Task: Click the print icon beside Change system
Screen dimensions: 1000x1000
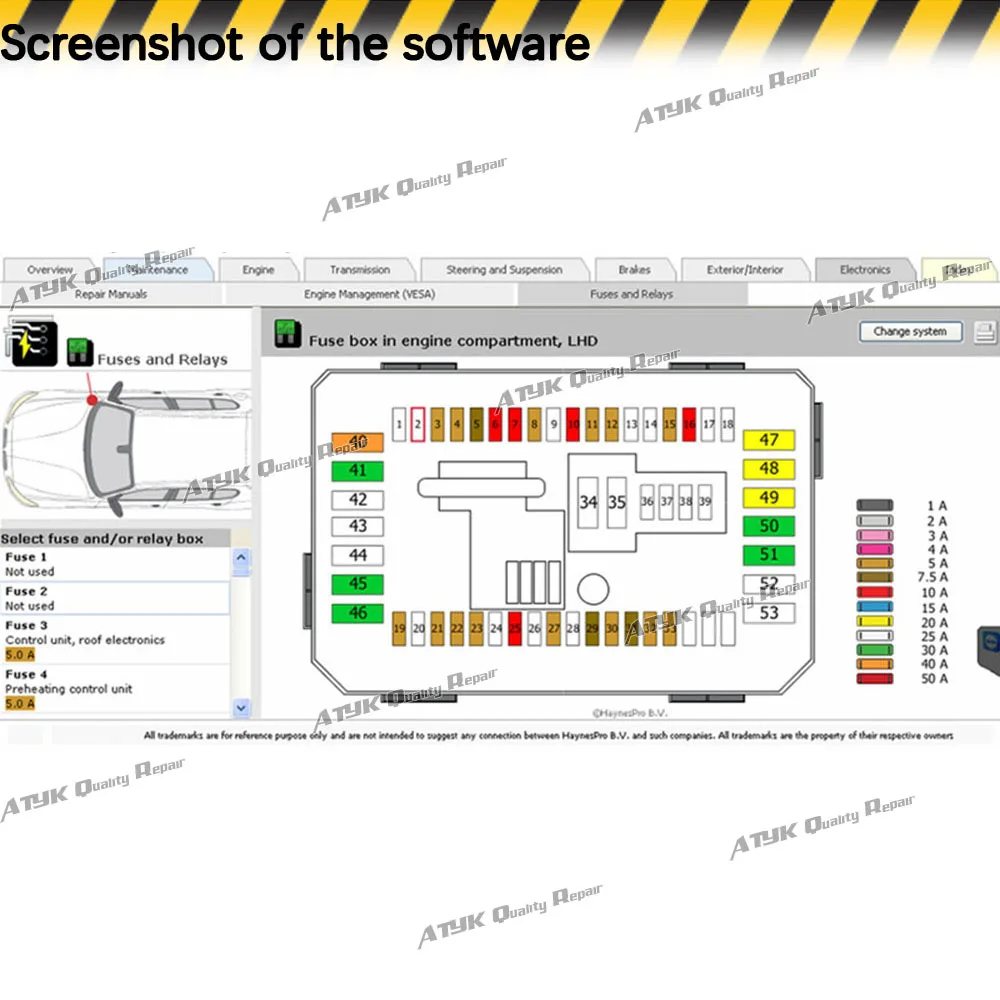Action: pyautogui.click(x=985, y=332)
